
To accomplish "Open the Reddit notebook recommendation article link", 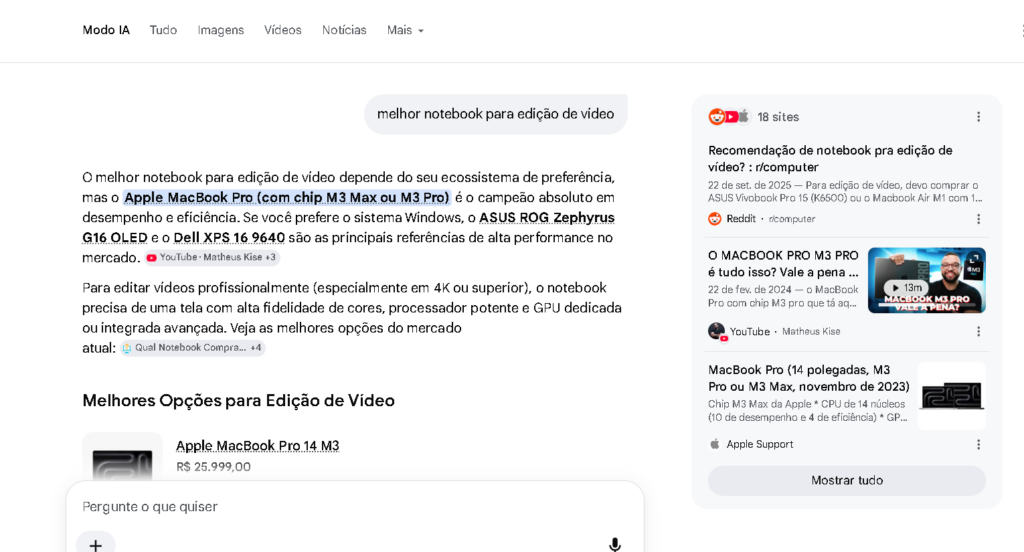I will point(830,159).
